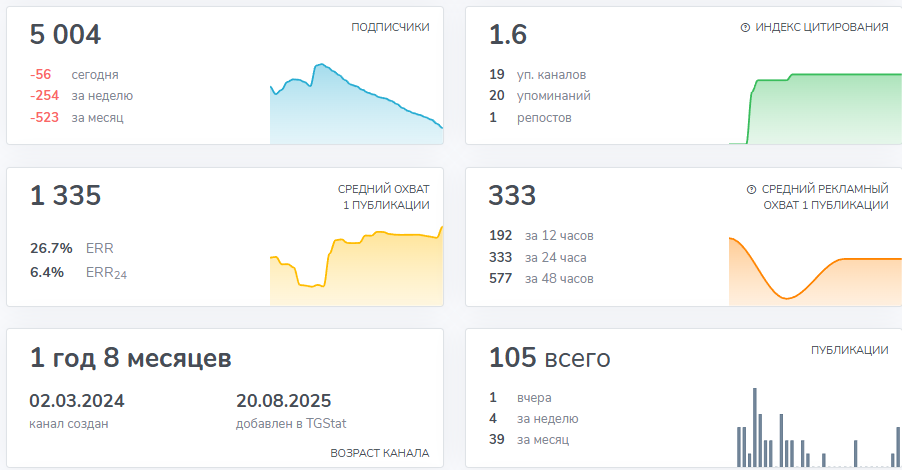Click the 5 004 subscribers count

pyautogui.click(x=66, y=36)
